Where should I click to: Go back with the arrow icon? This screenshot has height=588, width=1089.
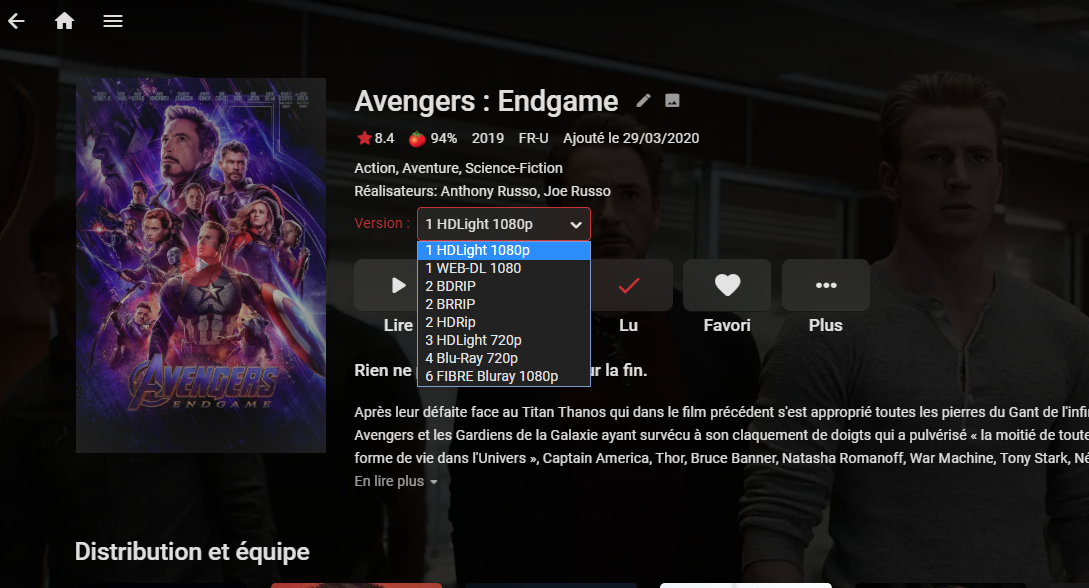point(17,21)
